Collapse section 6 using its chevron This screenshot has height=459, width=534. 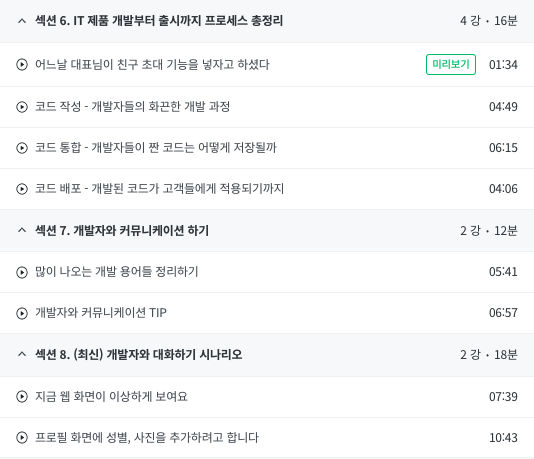(22, 21)
